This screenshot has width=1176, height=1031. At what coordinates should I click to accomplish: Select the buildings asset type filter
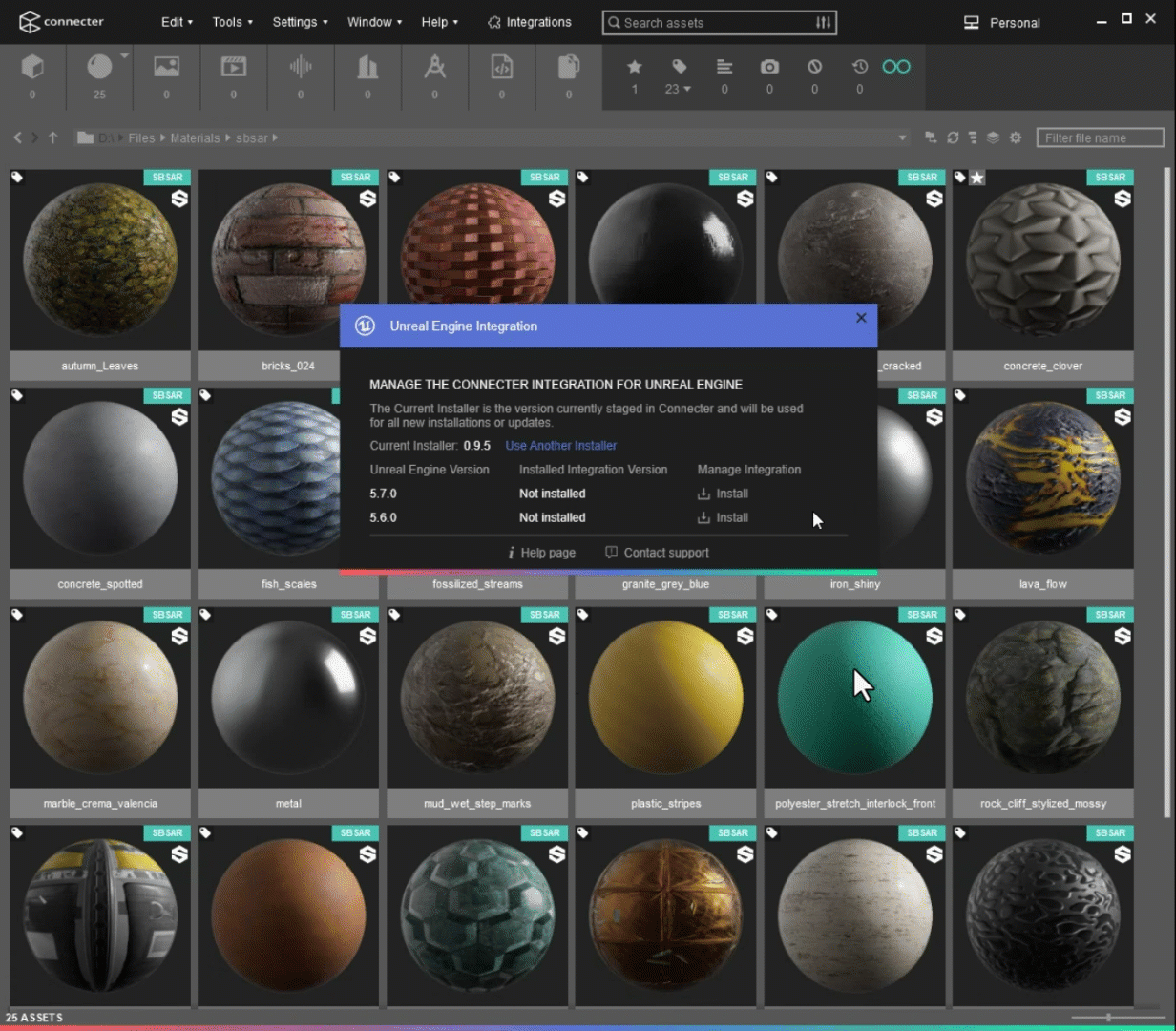[x=367, y=66]
